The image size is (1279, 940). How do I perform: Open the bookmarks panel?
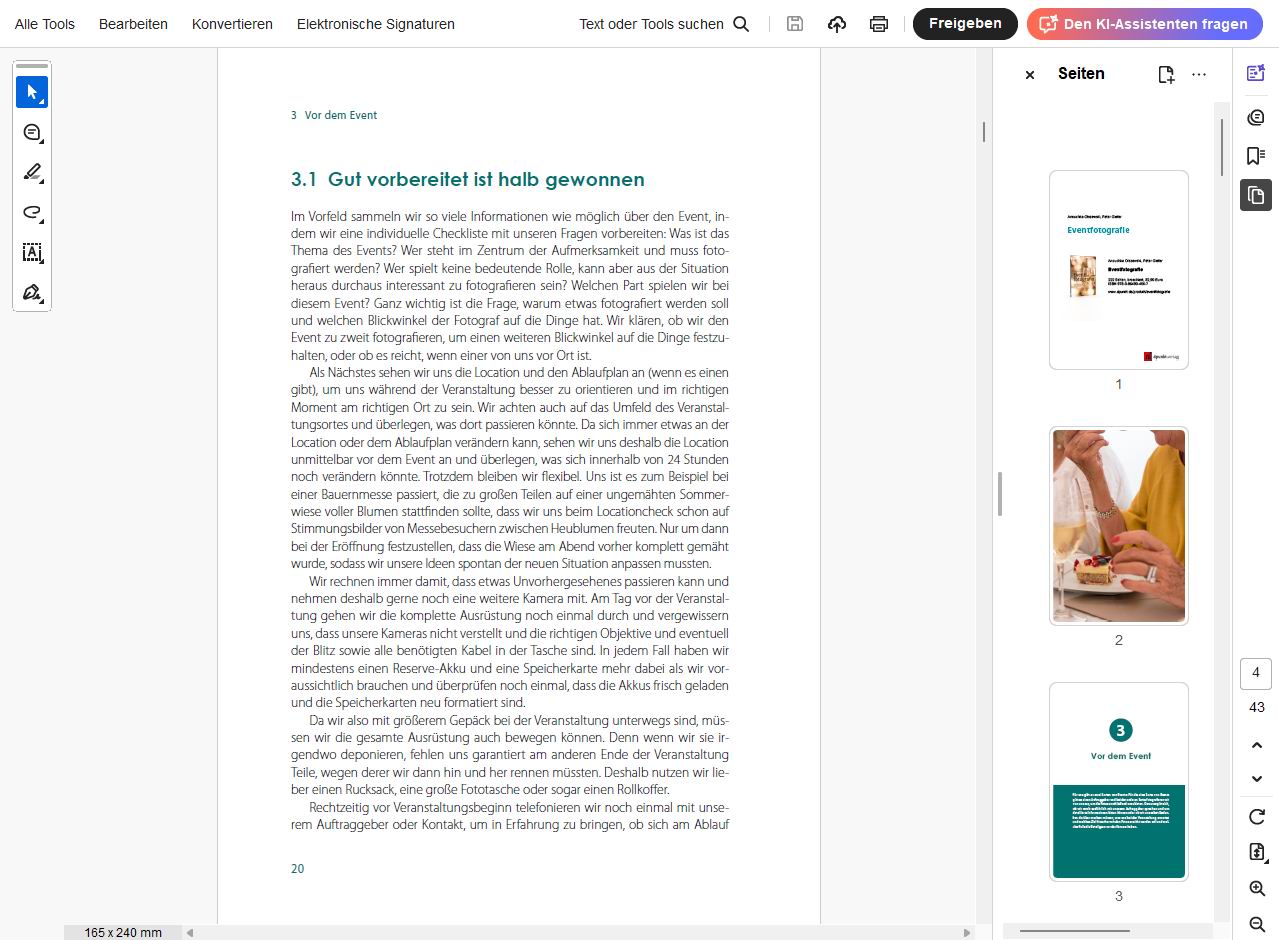[1256, 156]
